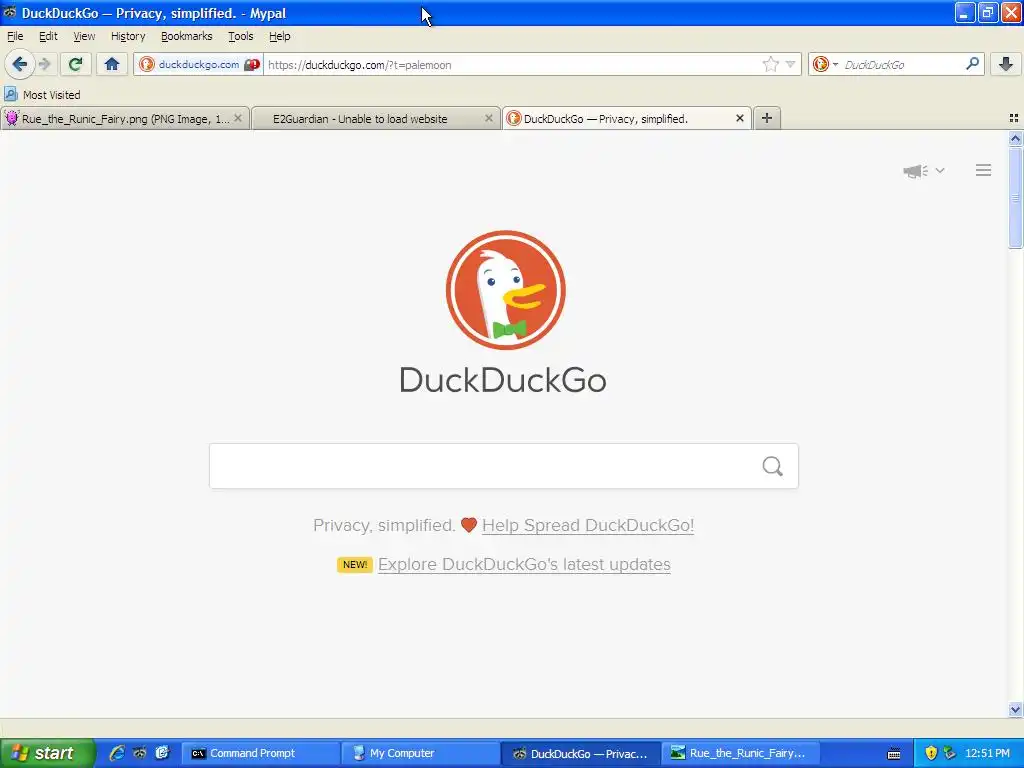The width and height of the screenshot is (1024, 768).
Task: Click the magnifier in the toolbar search box
Action: (972, 64)
